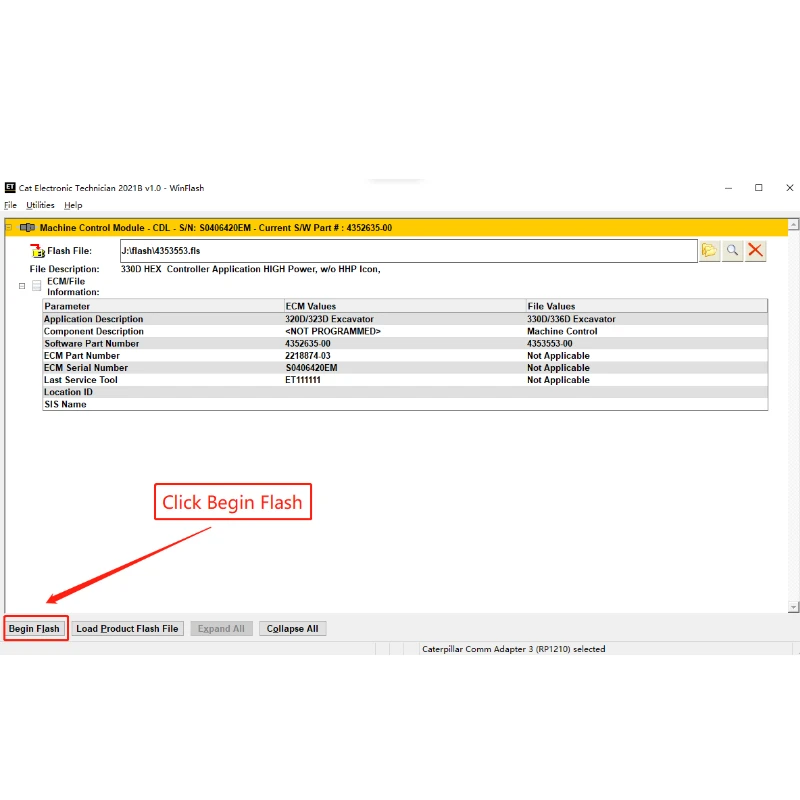The height and width of the screenshot is (800, 800).
Task: Click the ECM/File Information label
Action: 73,286
